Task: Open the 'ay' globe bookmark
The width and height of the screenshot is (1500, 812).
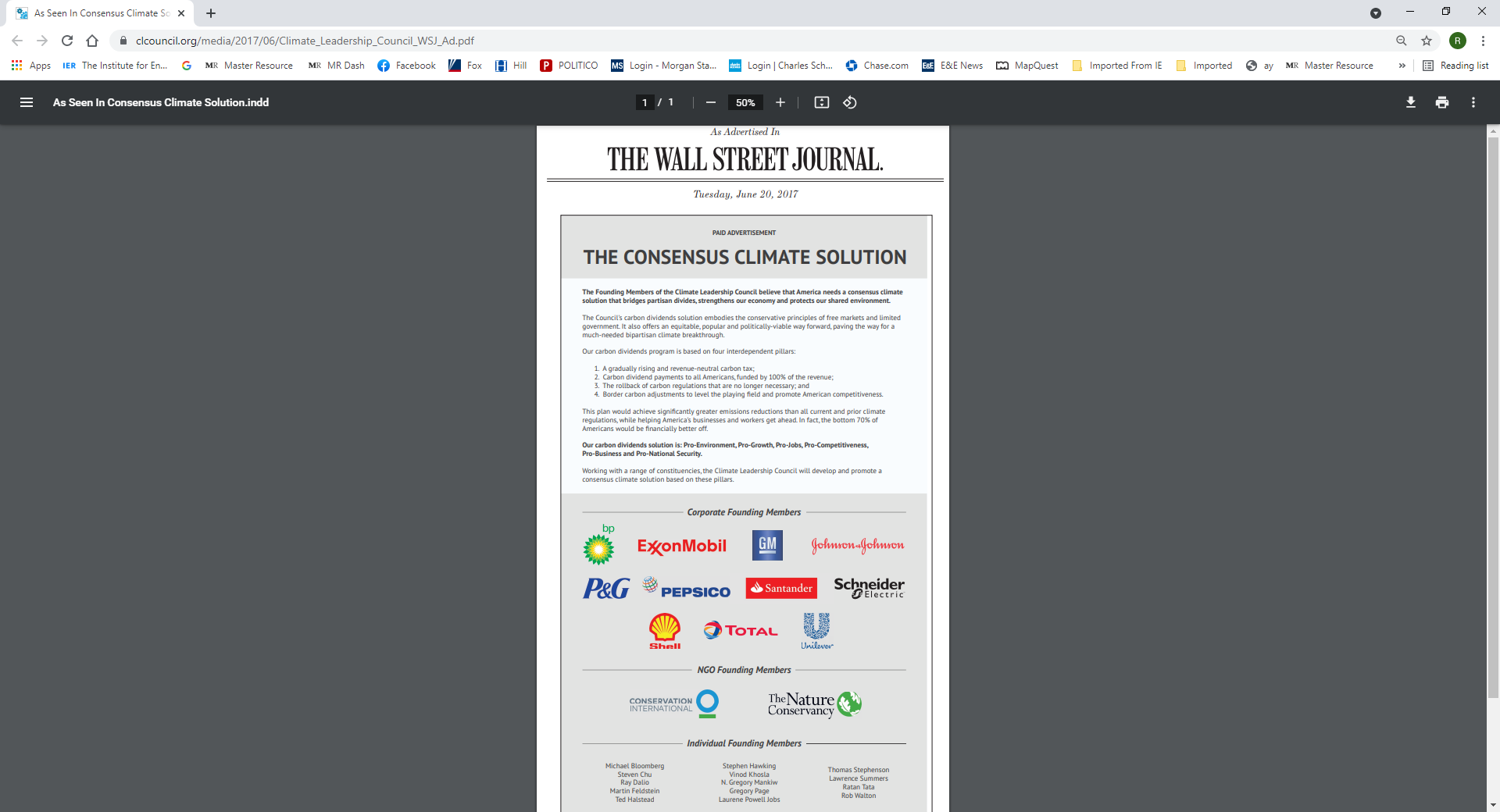Action: pos(1259,66)
